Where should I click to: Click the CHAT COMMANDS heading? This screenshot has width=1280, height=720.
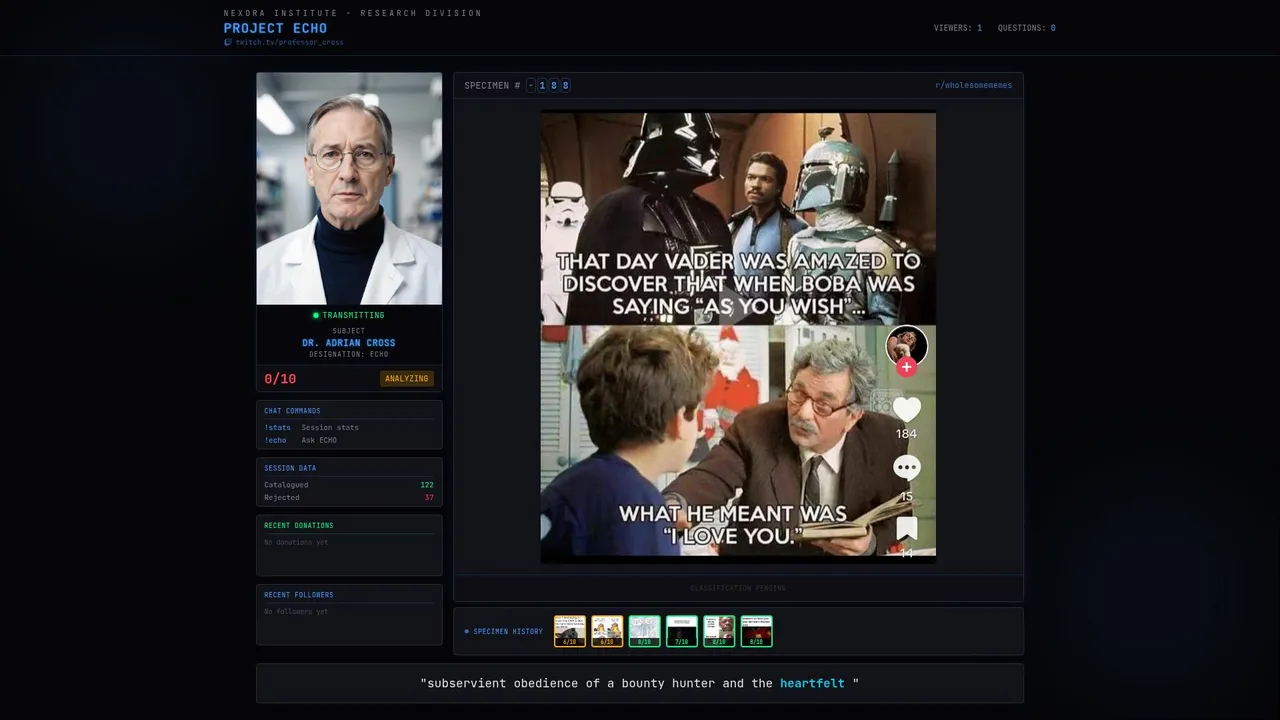292,411
